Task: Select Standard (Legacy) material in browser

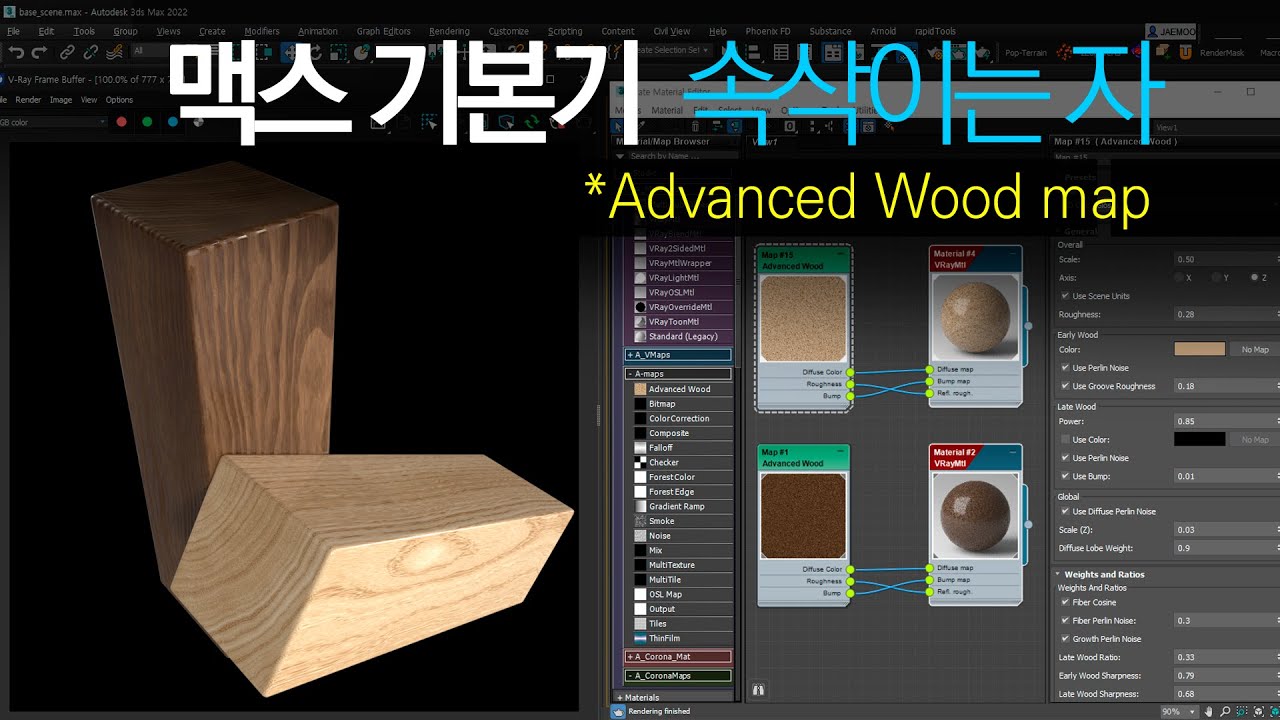Action: (x=683, y=336)
